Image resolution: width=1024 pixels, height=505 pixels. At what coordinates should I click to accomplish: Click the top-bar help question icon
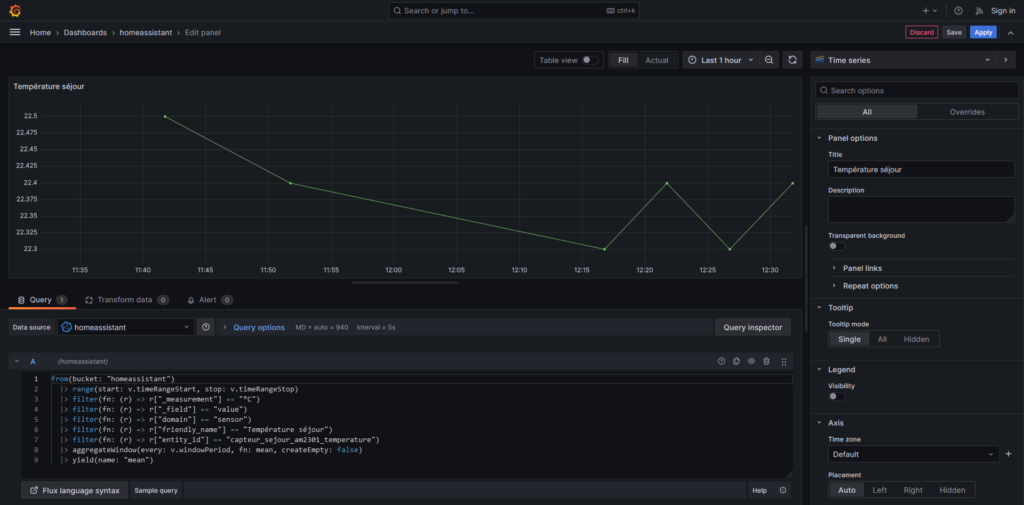point(959,10)
